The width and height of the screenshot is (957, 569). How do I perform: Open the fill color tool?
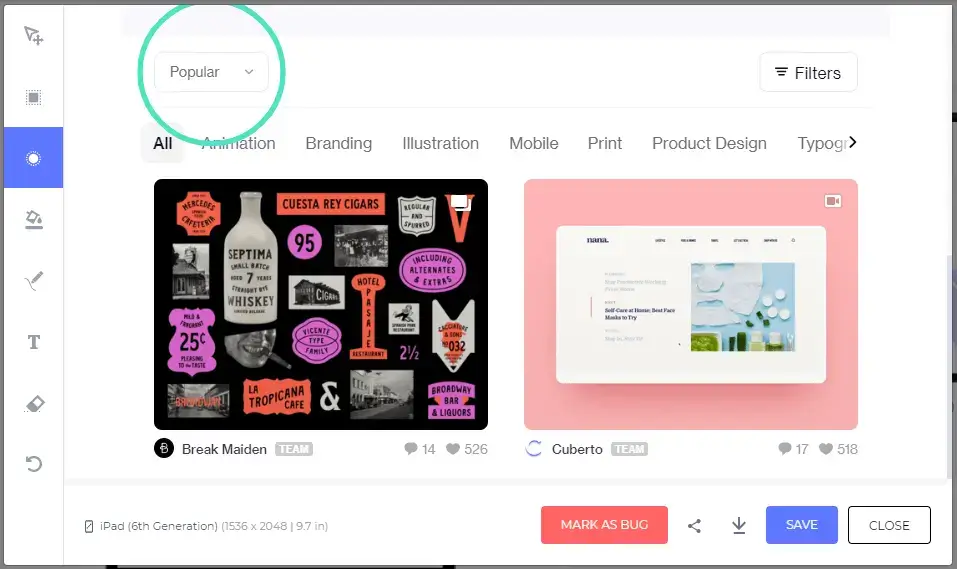click(34, 220)
